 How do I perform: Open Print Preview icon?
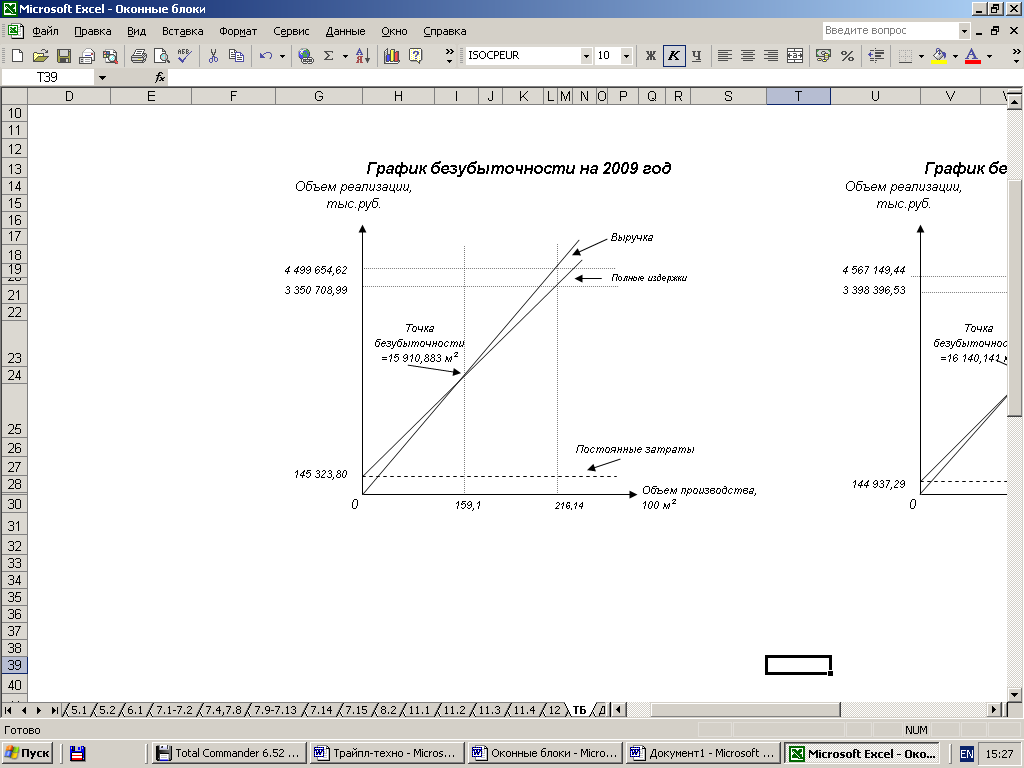pyautogui.click(x=161, y=56)
